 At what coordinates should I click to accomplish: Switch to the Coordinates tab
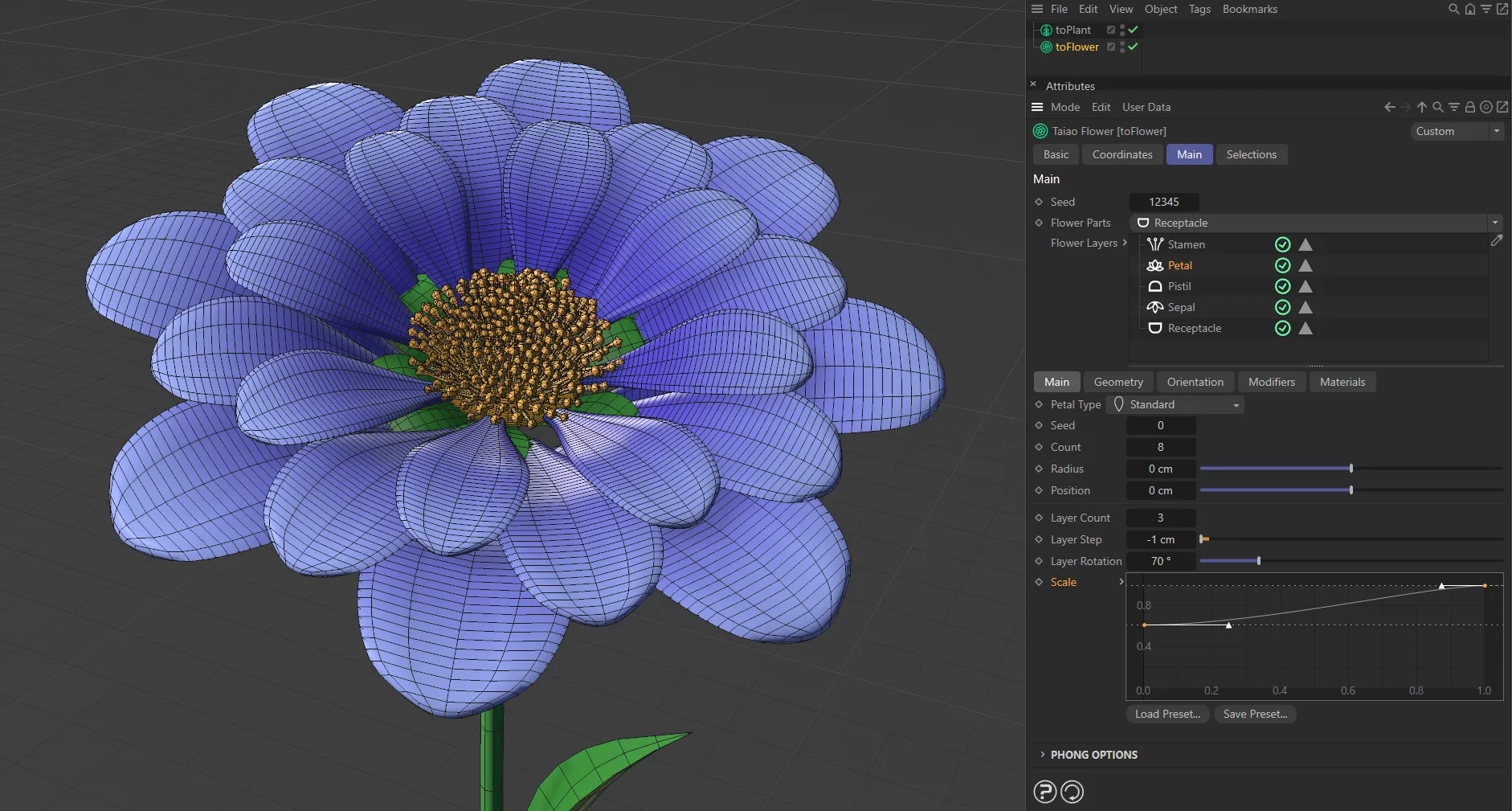(1122, 154)
